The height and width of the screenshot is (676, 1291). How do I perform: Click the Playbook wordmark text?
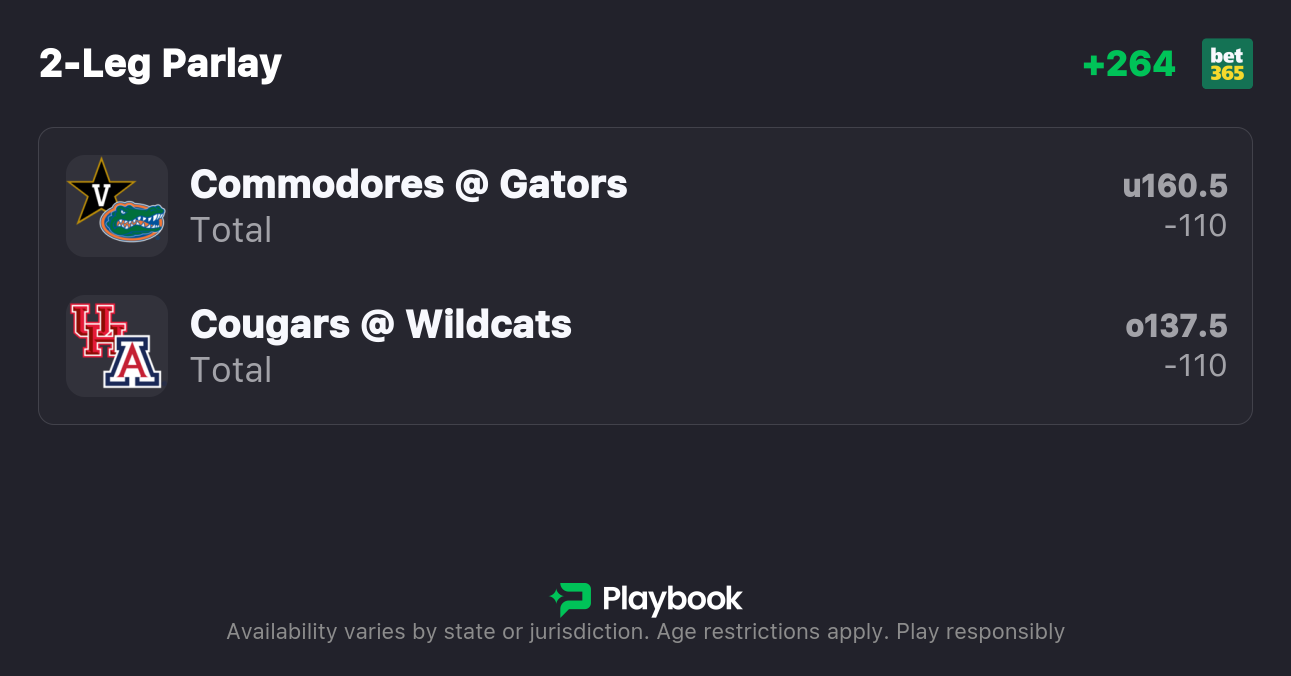(x=672, y=599)
